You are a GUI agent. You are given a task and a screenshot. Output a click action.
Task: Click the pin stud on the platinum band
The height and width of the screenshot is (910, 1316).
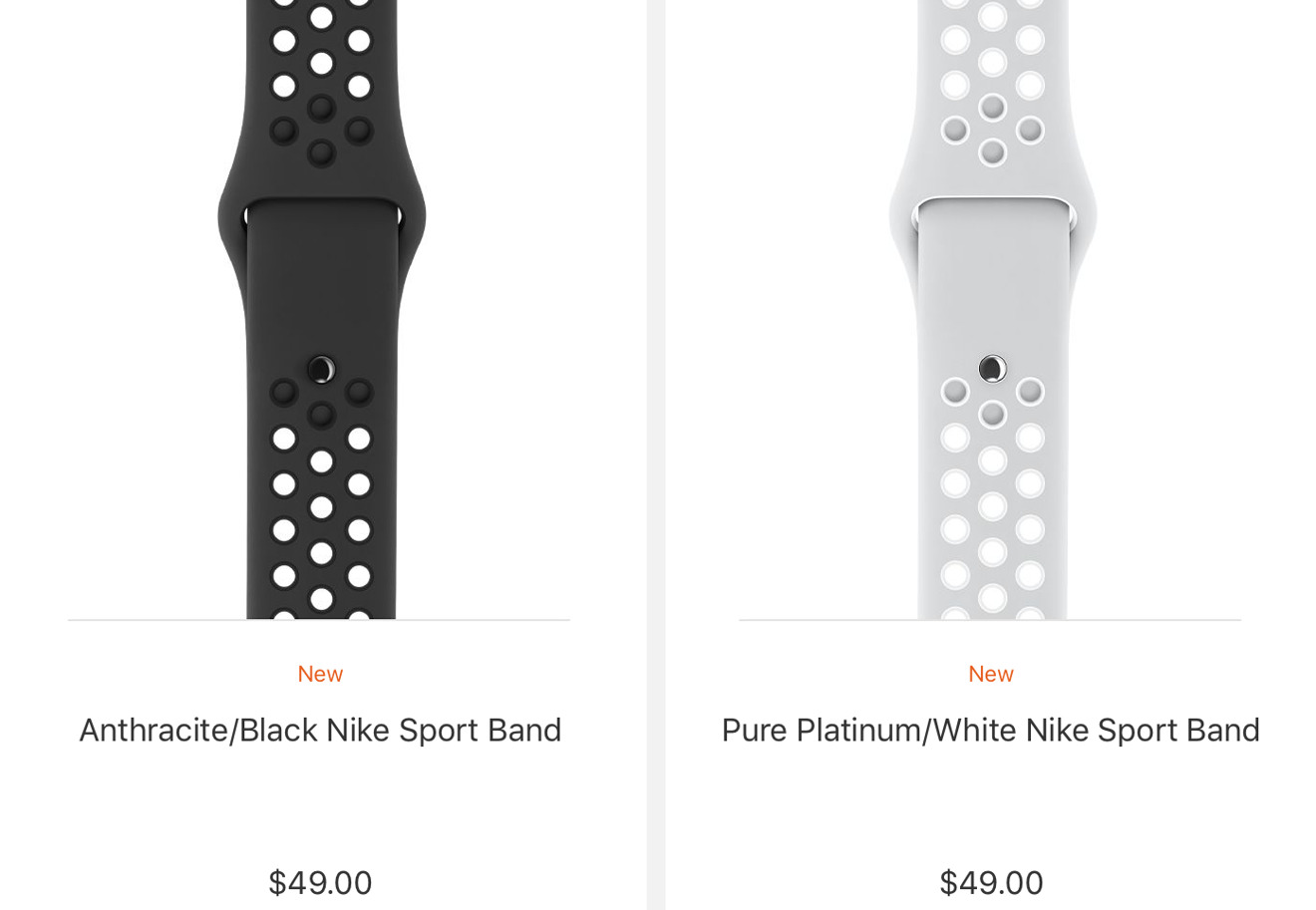[992, 369]
